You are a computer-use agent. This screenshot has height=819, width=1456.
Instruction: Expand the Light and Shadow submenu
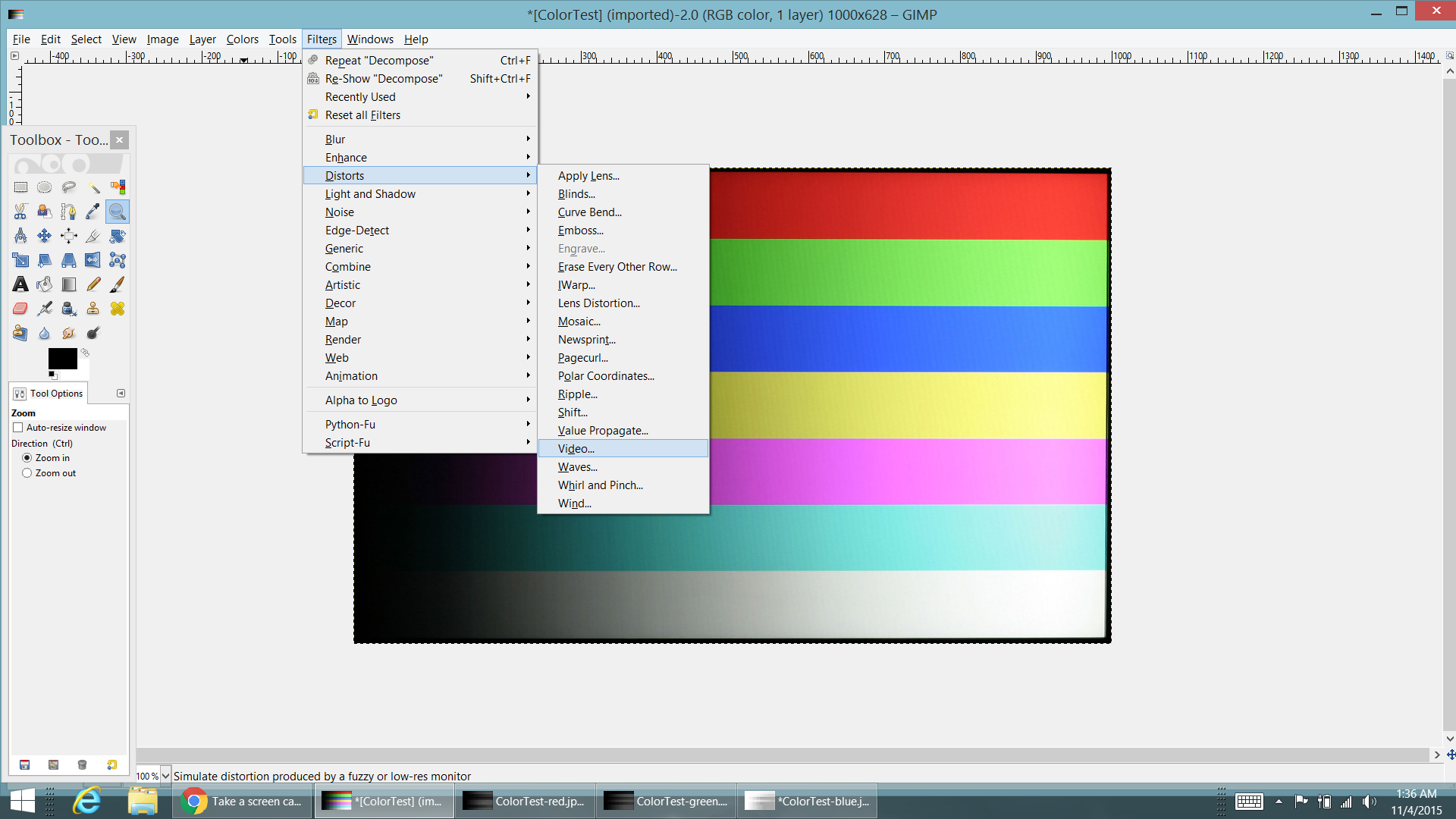[420, 193]
